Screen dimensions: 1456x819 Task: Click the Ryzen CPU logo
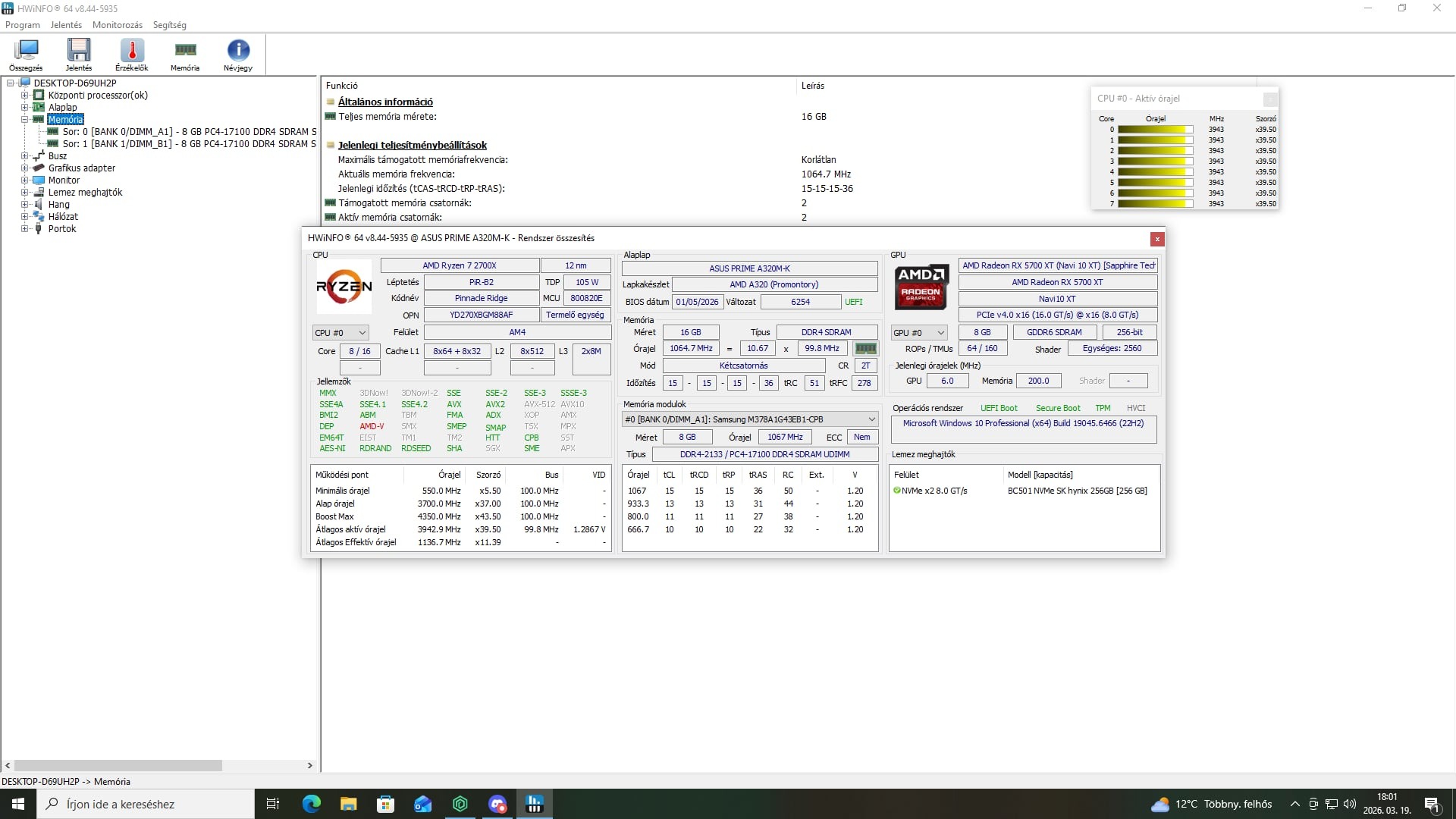pyautogui.click(x=344, y=287)
